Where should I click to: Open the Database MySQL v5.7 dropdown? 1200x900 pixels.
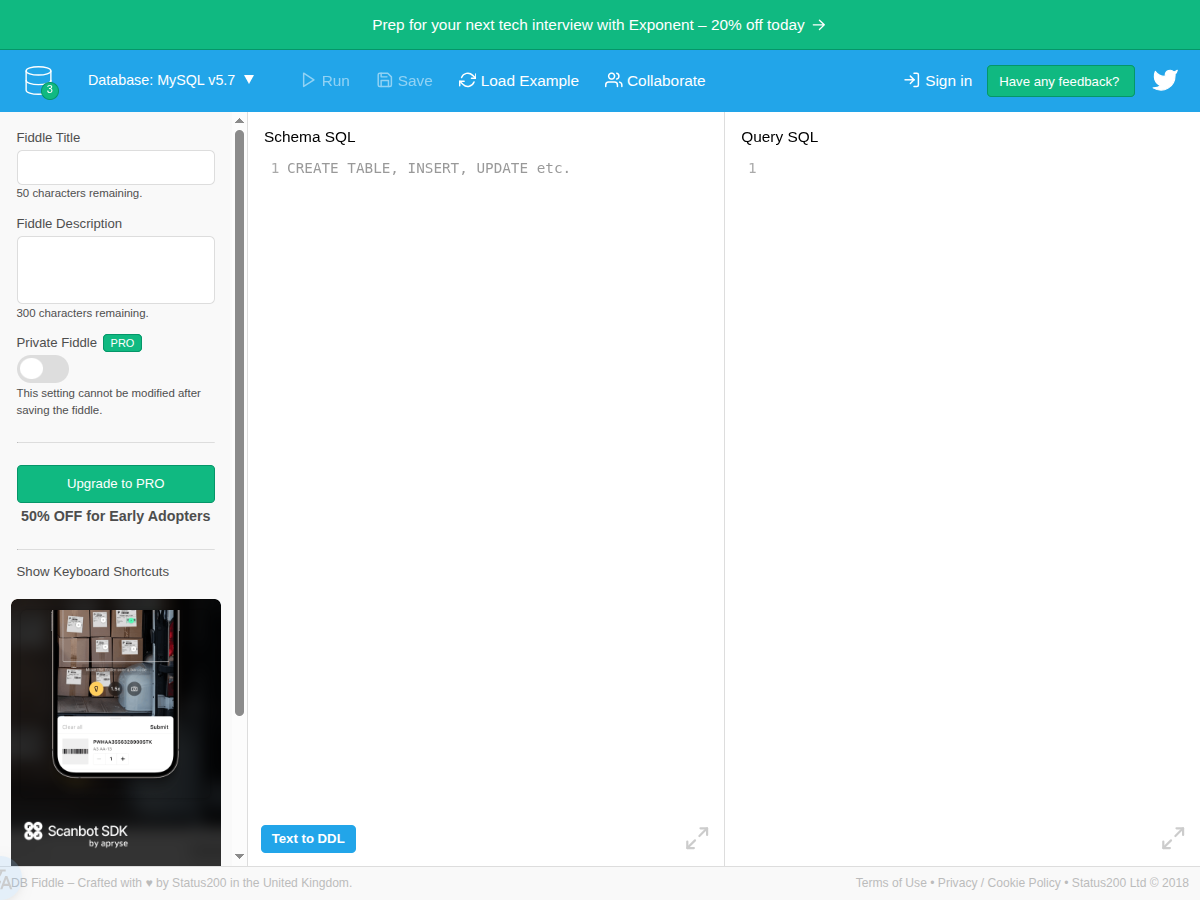(x=171, y=80)
